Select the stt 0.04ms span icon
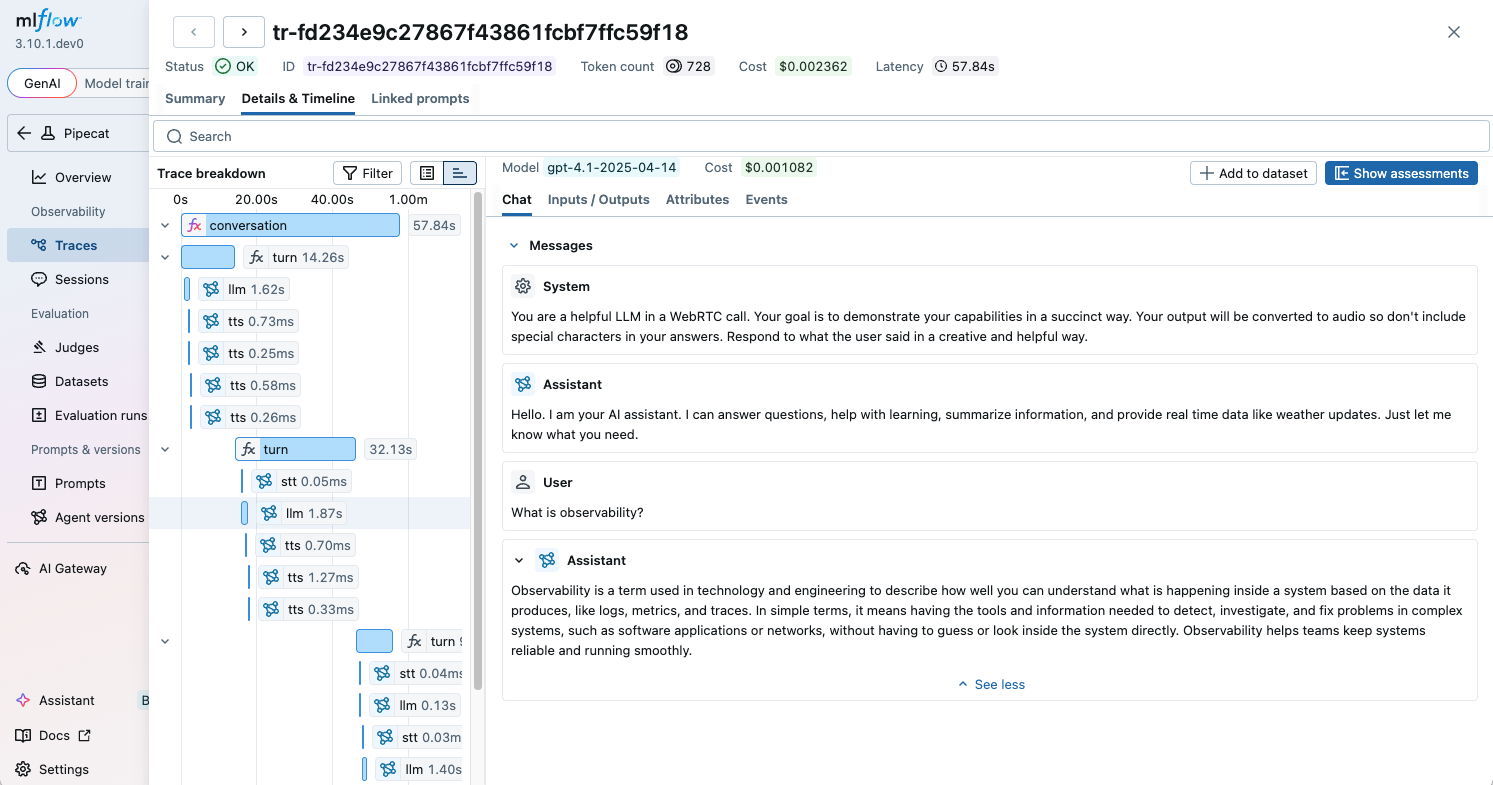This screenshot has width=1493, height=785. [x=383, y=673]
